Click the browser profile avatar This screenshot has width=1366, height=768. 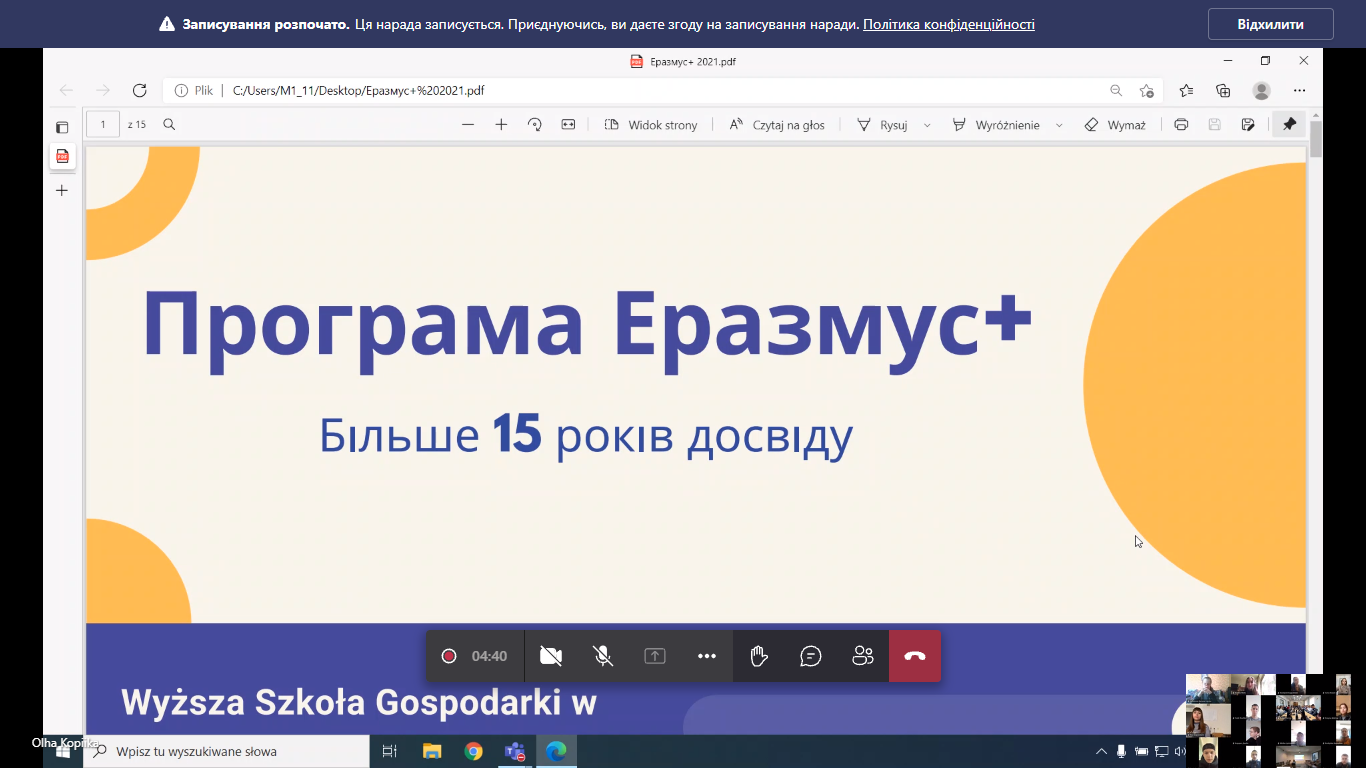[1262, 90]
